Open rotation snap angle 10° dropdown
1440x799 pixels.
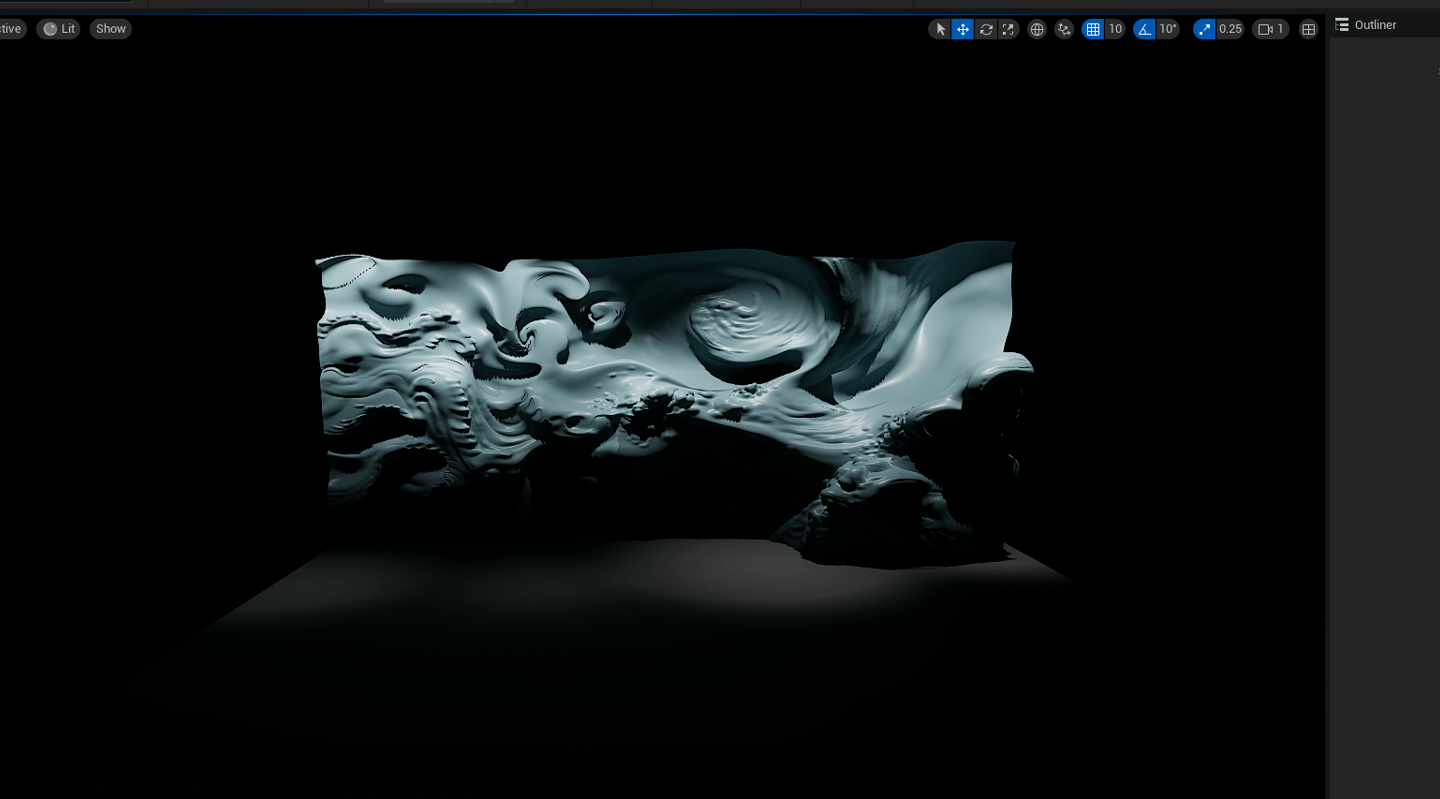tap(1168, 29)
